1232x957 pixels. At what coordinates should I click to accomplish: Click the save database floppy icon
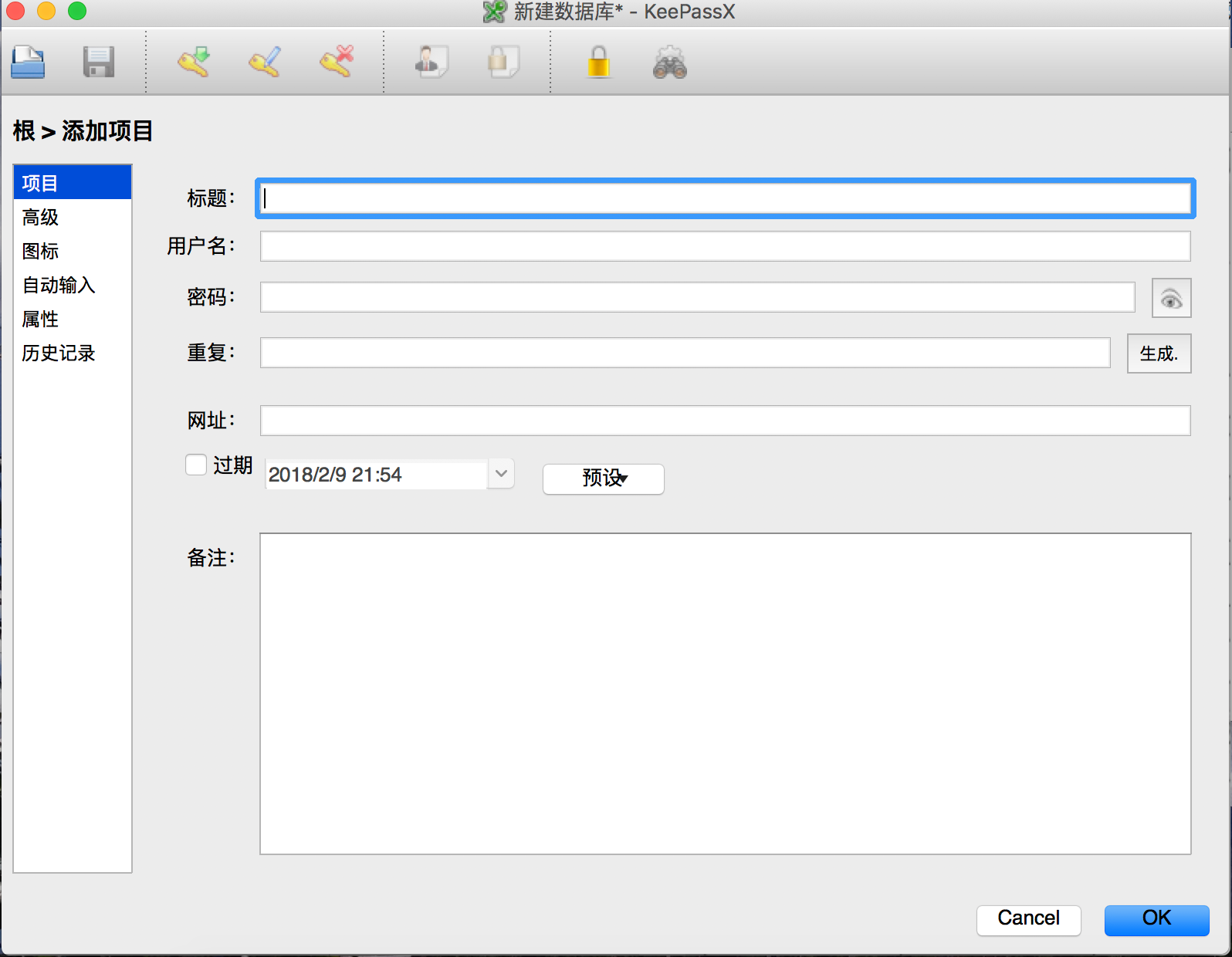[x=99, y=63]
